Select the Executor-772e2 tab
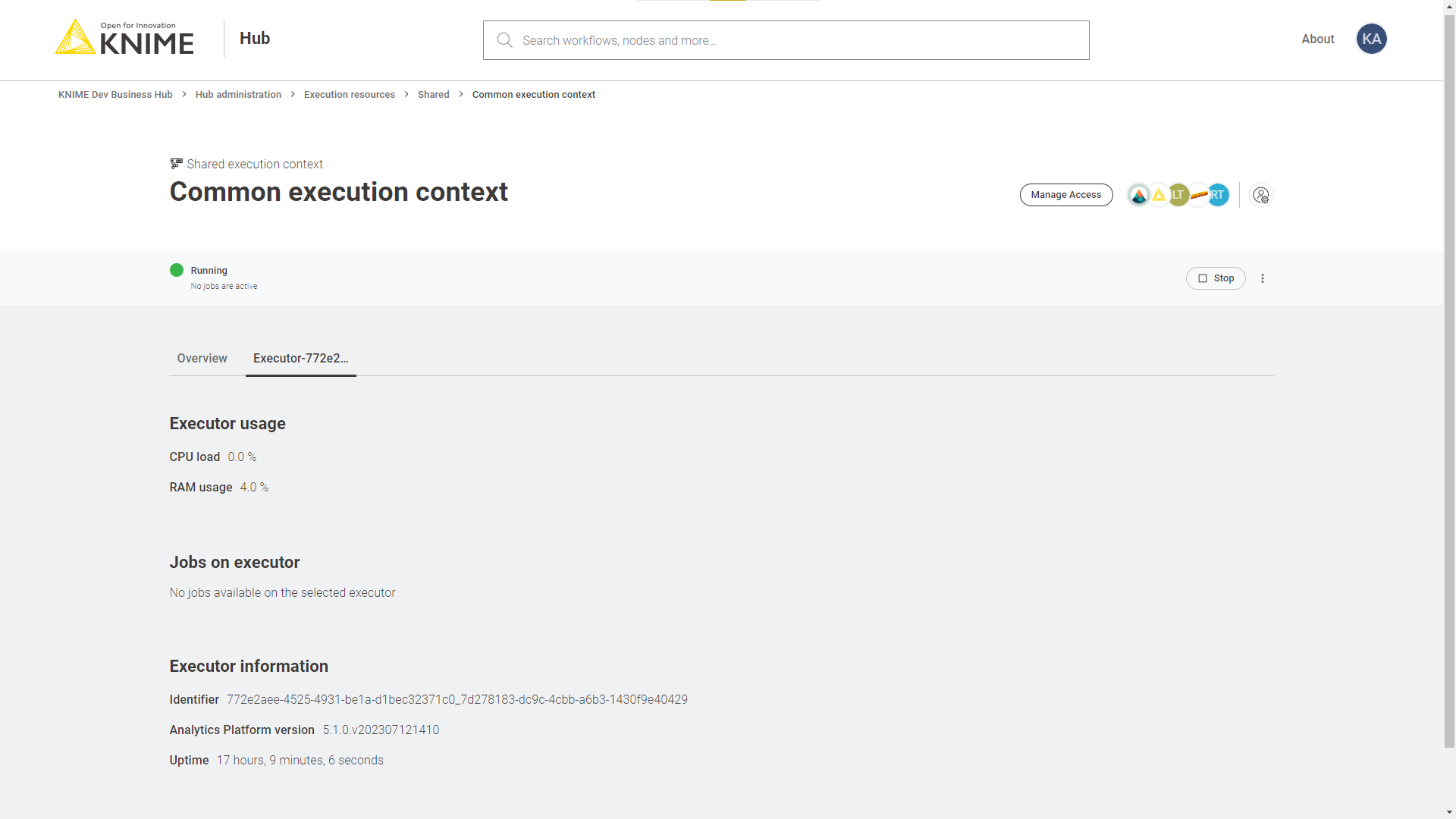 pos(301,358)
